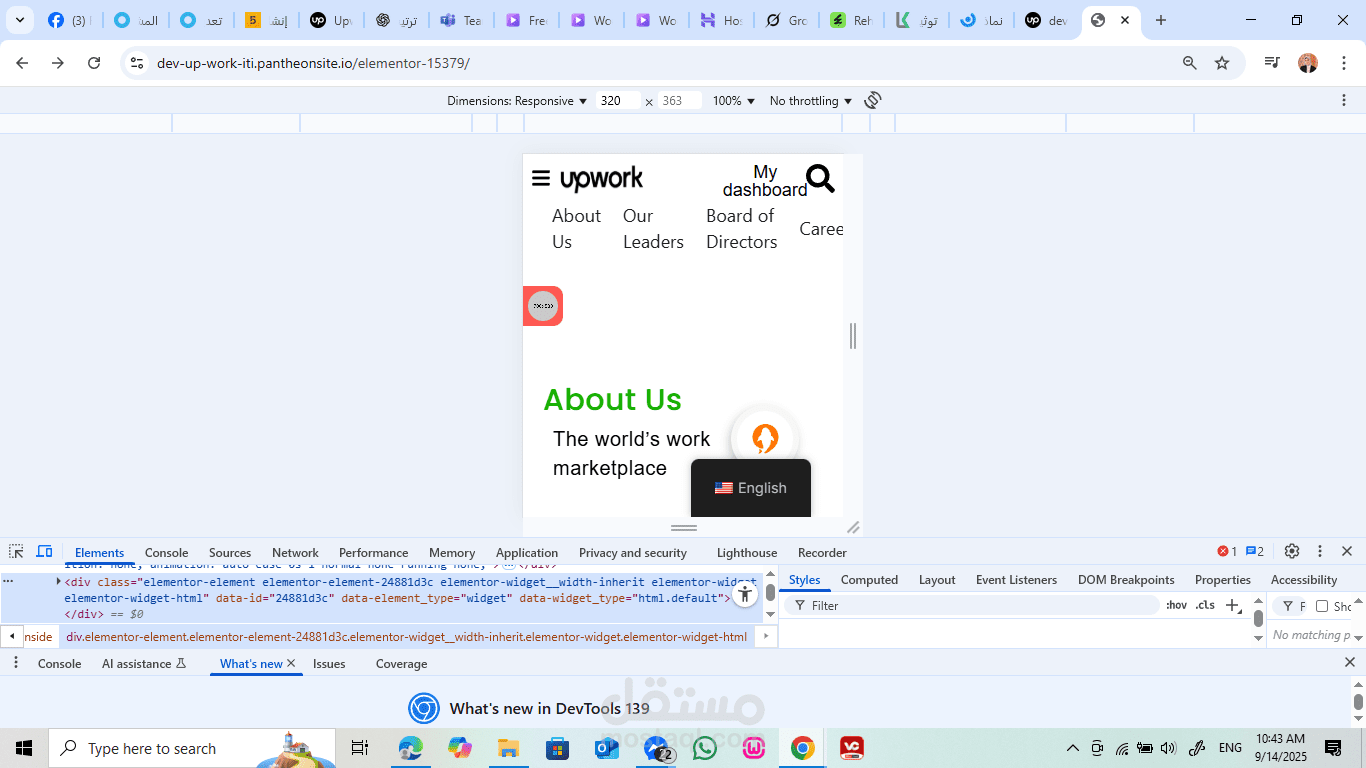Close the What's new drawer tab

tap(291, 663)
